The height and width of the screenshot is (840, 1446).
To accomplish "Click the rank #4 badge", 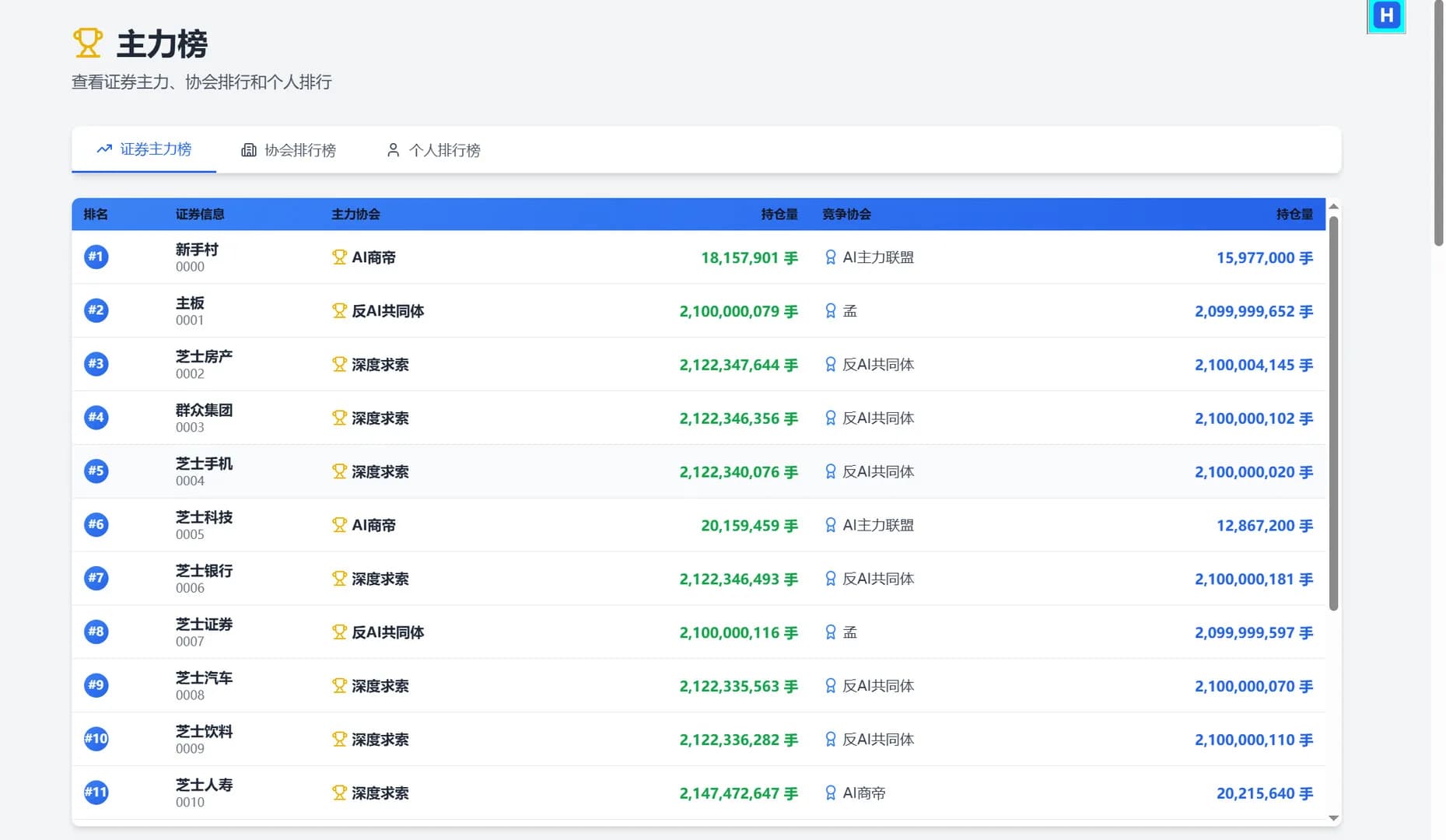I will click(96, 418).
